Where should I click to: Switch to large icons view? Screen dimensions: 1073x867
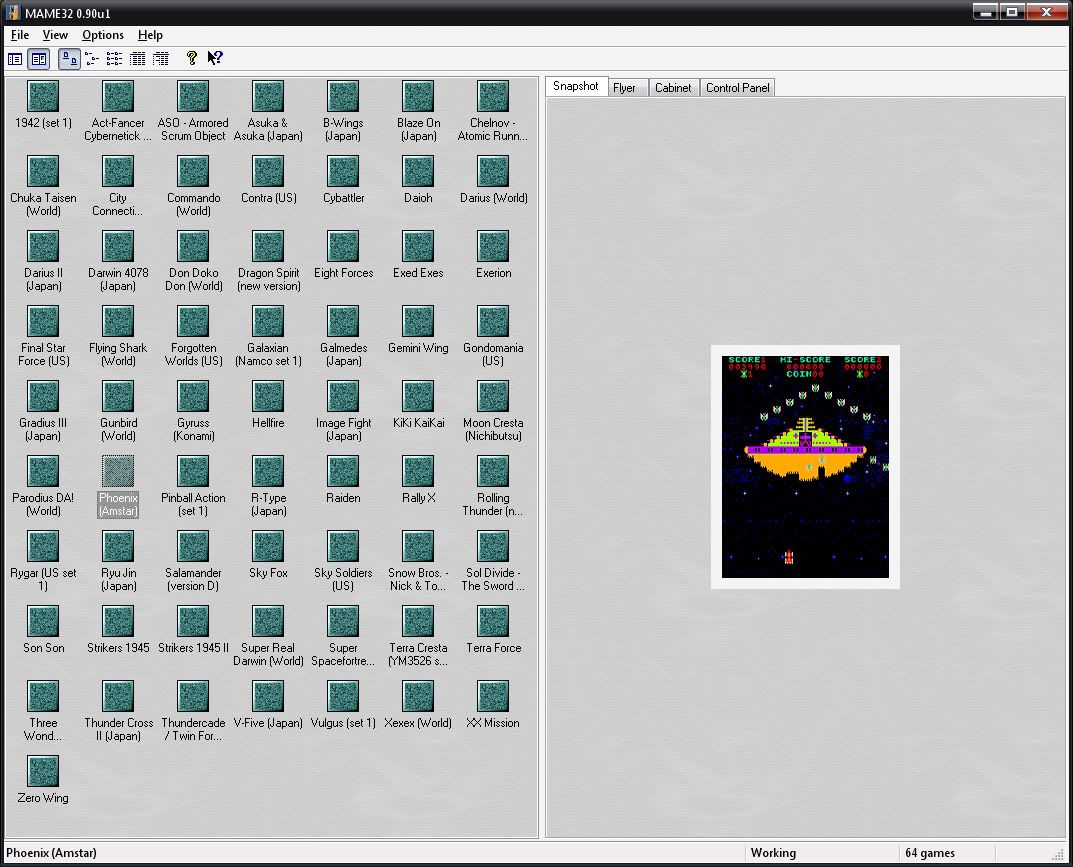(69, 59)
